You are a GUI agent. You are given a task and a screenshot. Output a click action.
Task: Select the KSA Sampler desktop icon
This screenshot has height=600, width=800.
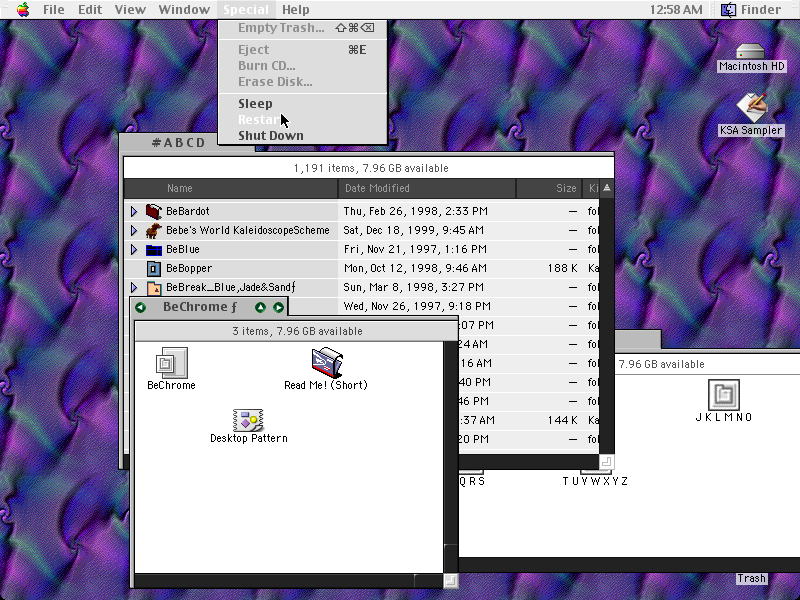751,106
